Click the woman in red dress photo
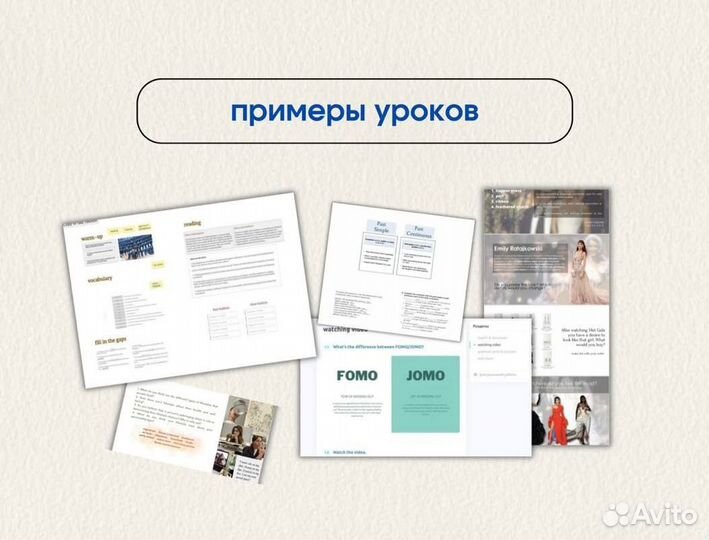 559,420
